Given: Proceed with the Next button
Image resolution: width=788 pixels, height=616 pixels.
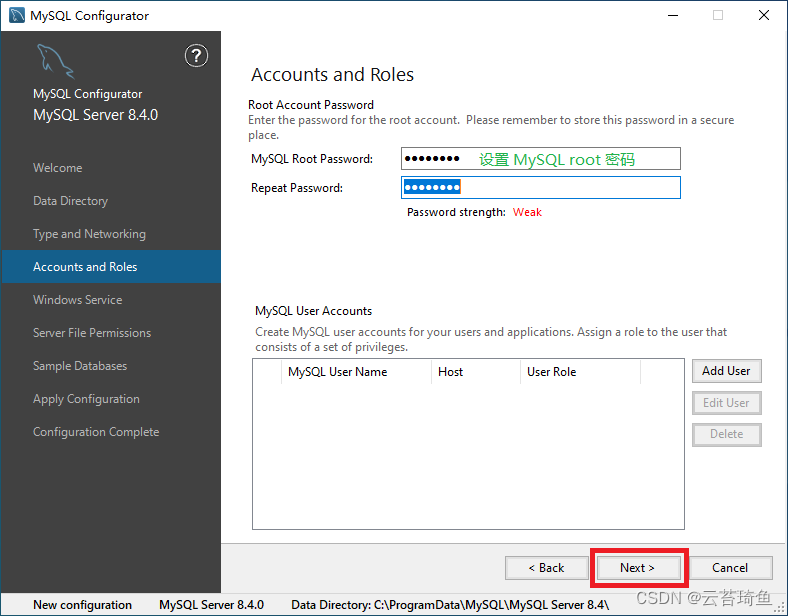Looking at the screenshot, I should coord(637,568).
